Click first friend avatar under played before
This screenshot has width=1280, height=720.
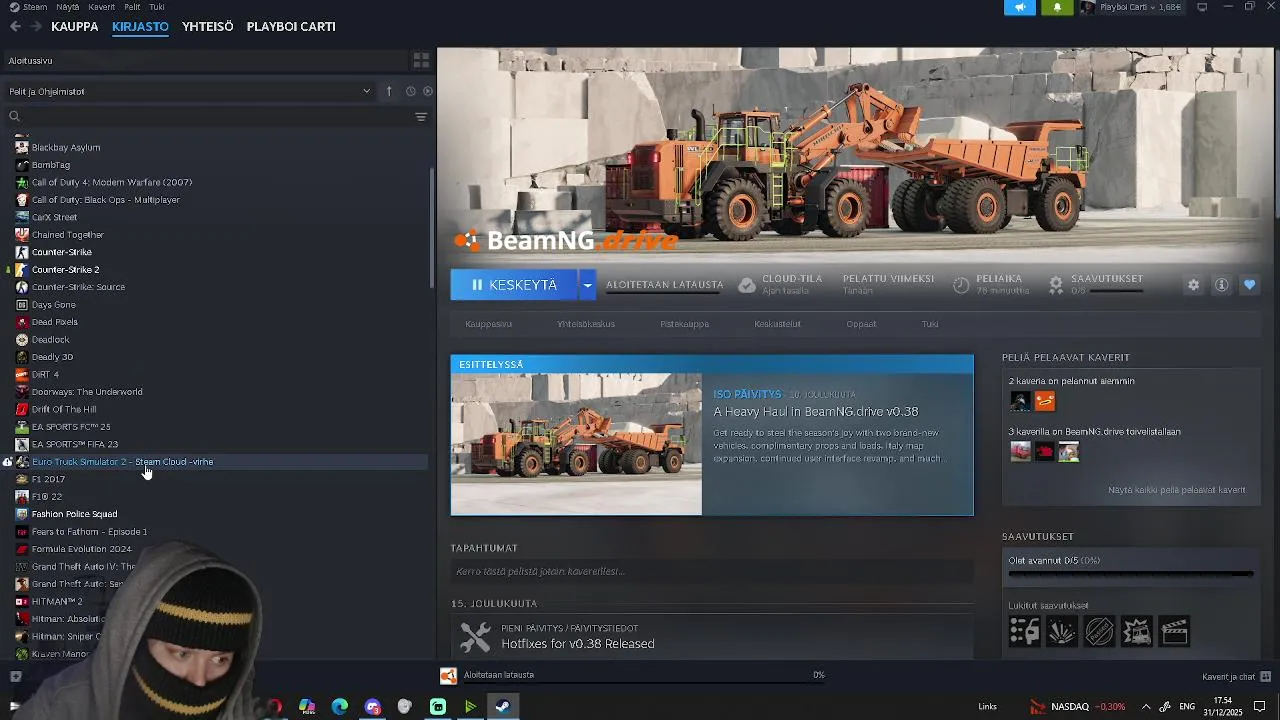tap(1020, 401)
